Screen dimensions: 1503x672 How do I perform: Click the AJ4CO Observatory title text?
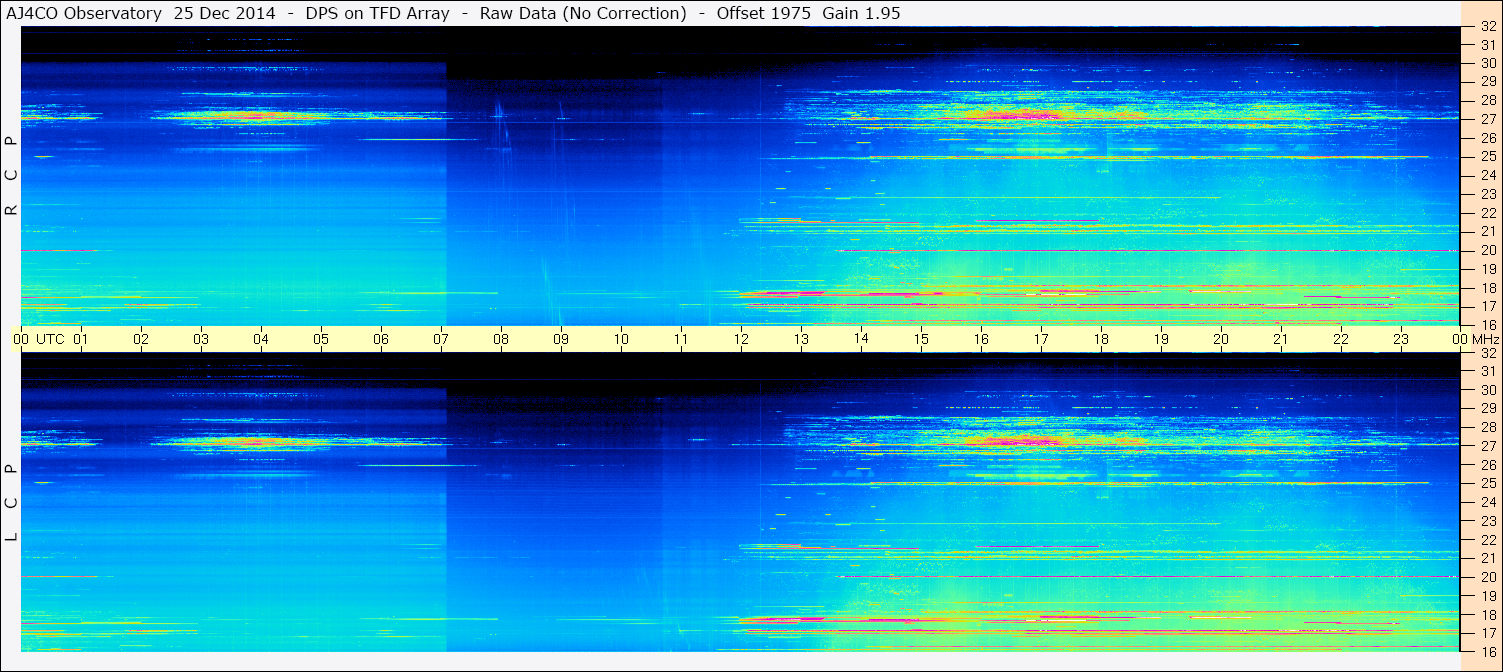point(84,13)
